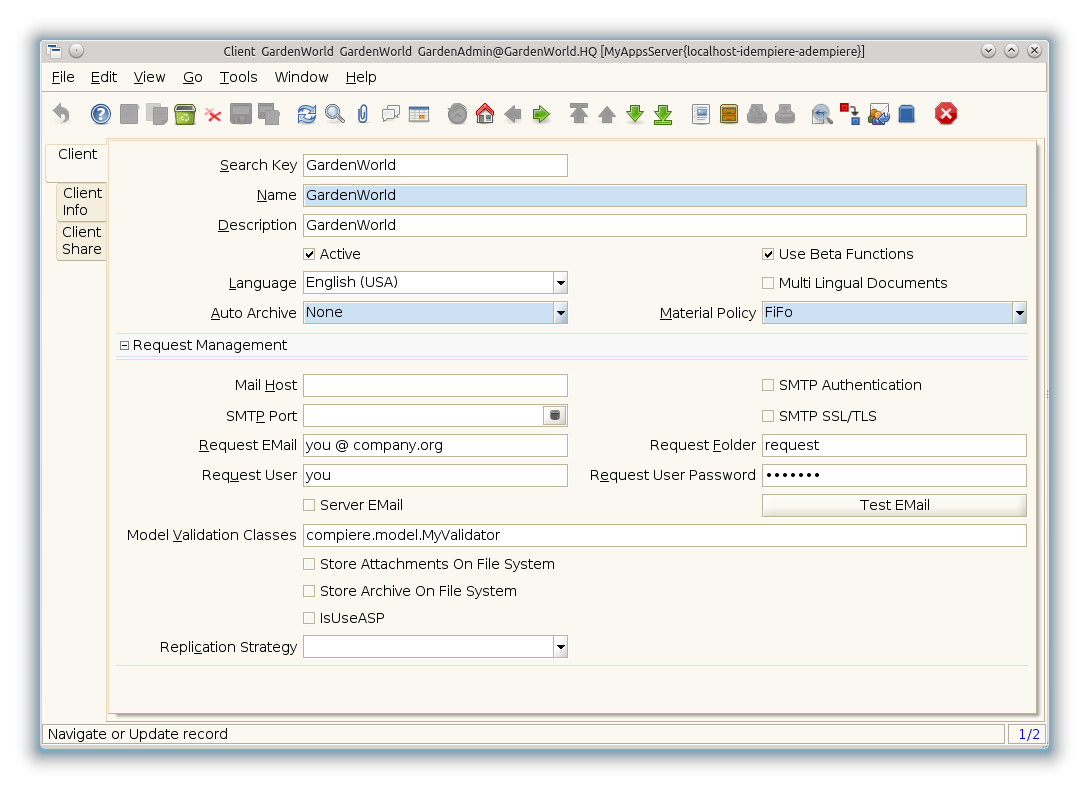
Task: Click the Test EMail button
Action: pyautogui.click(x=894, y=505)
